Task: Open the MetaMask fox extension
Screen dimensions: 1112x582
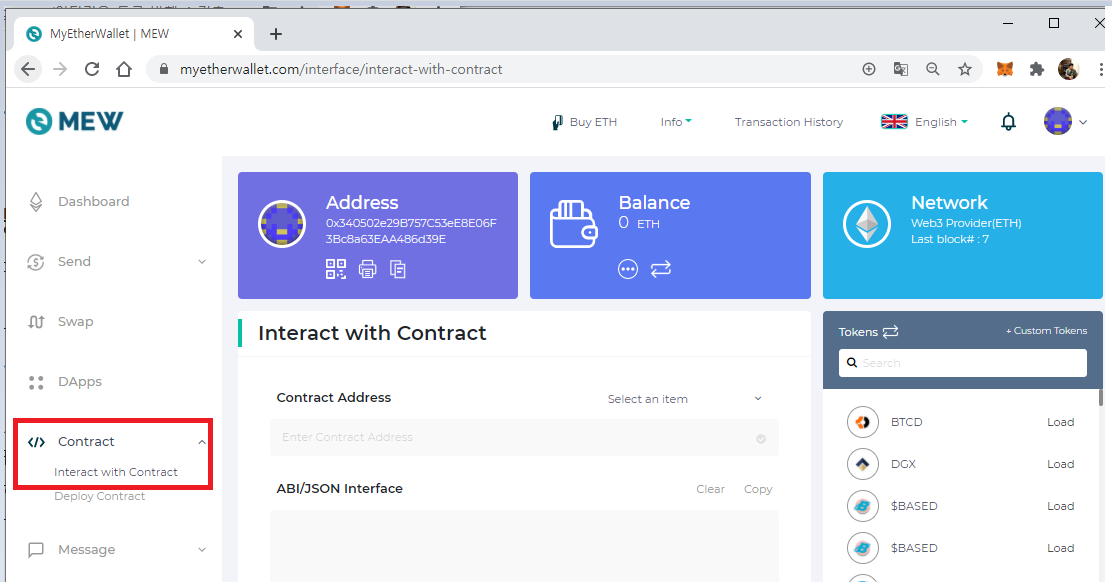Action: (1005, 69)
